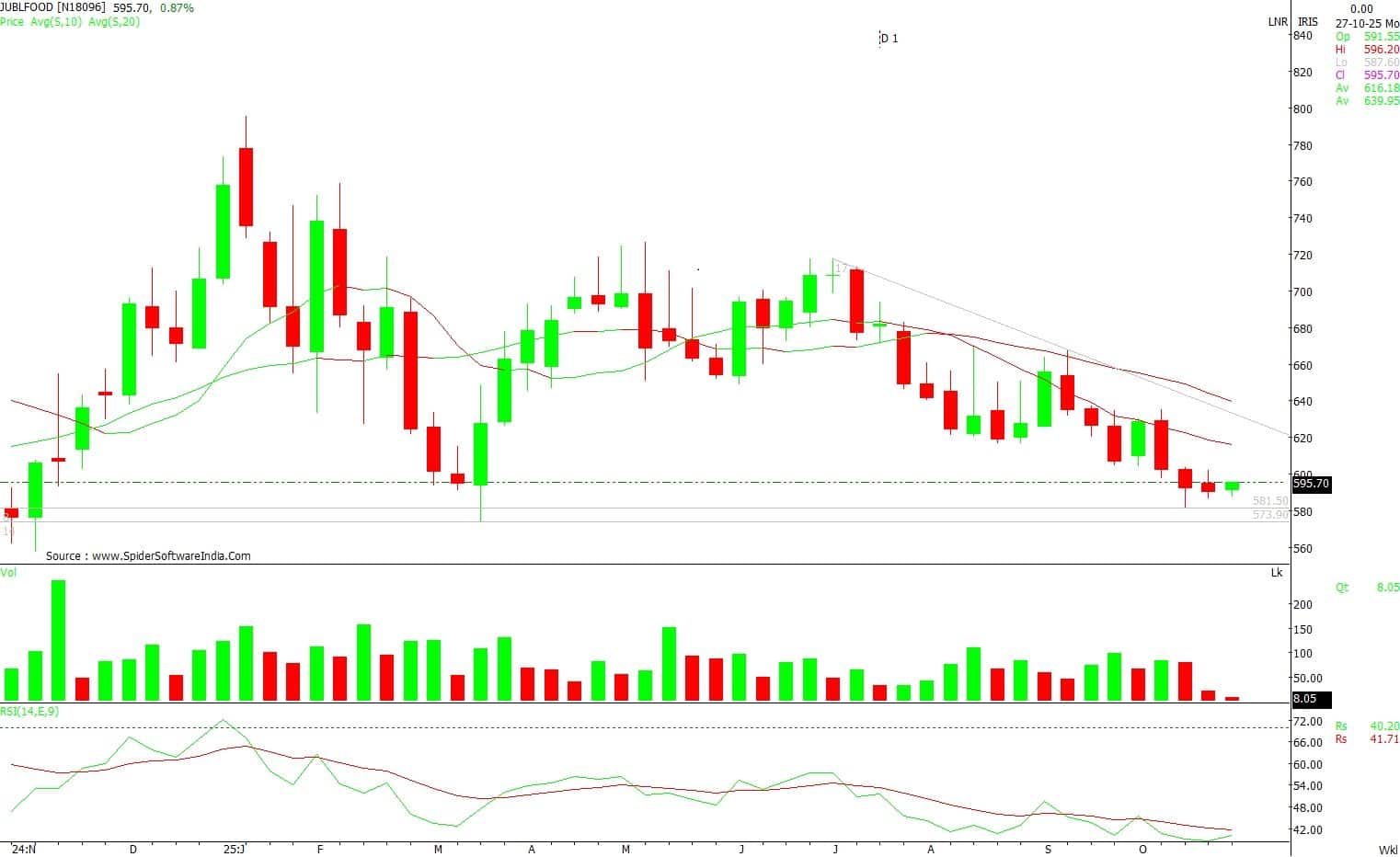Click the 8.05 volume value box
The width and height of the screenshot is (1400, 857).
click(x=1304, y=699)
